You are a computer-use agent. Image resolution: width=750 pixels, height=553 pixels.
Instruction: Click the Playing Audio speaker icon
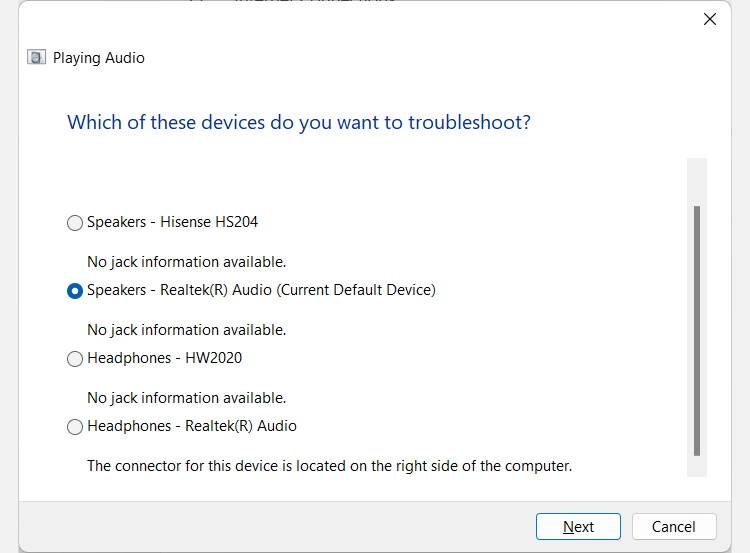click(x=37, y=57)
